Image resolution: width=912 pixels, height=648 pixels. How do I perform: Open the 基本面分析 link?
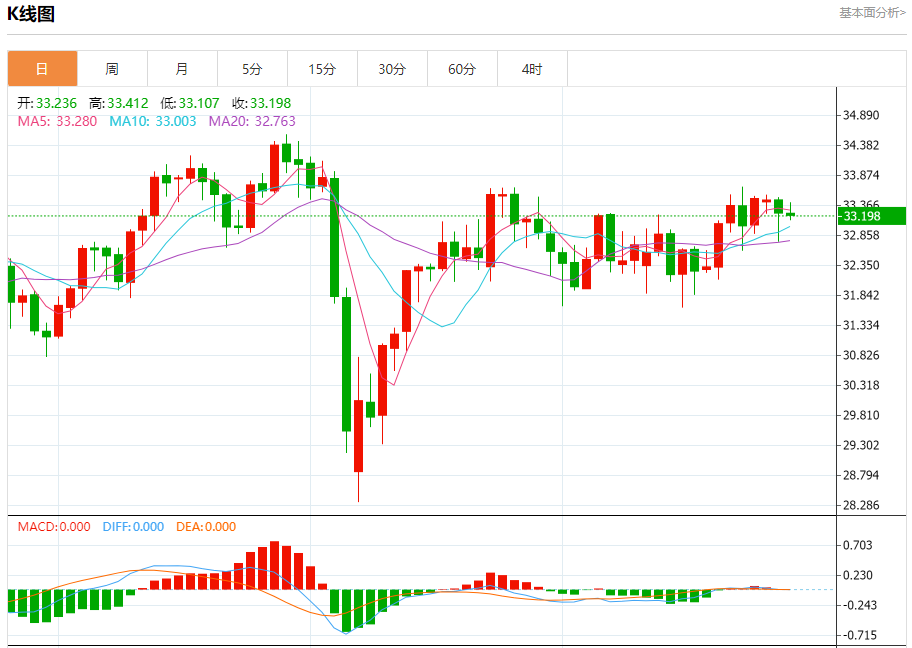coord(871,13)
